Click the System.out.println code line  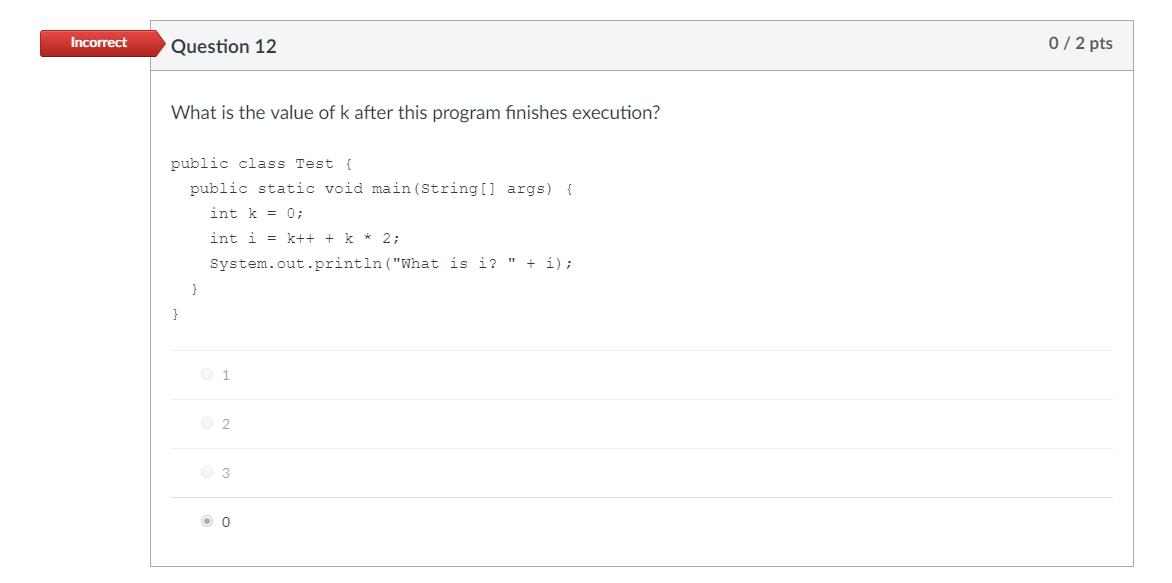coord(391,264)
